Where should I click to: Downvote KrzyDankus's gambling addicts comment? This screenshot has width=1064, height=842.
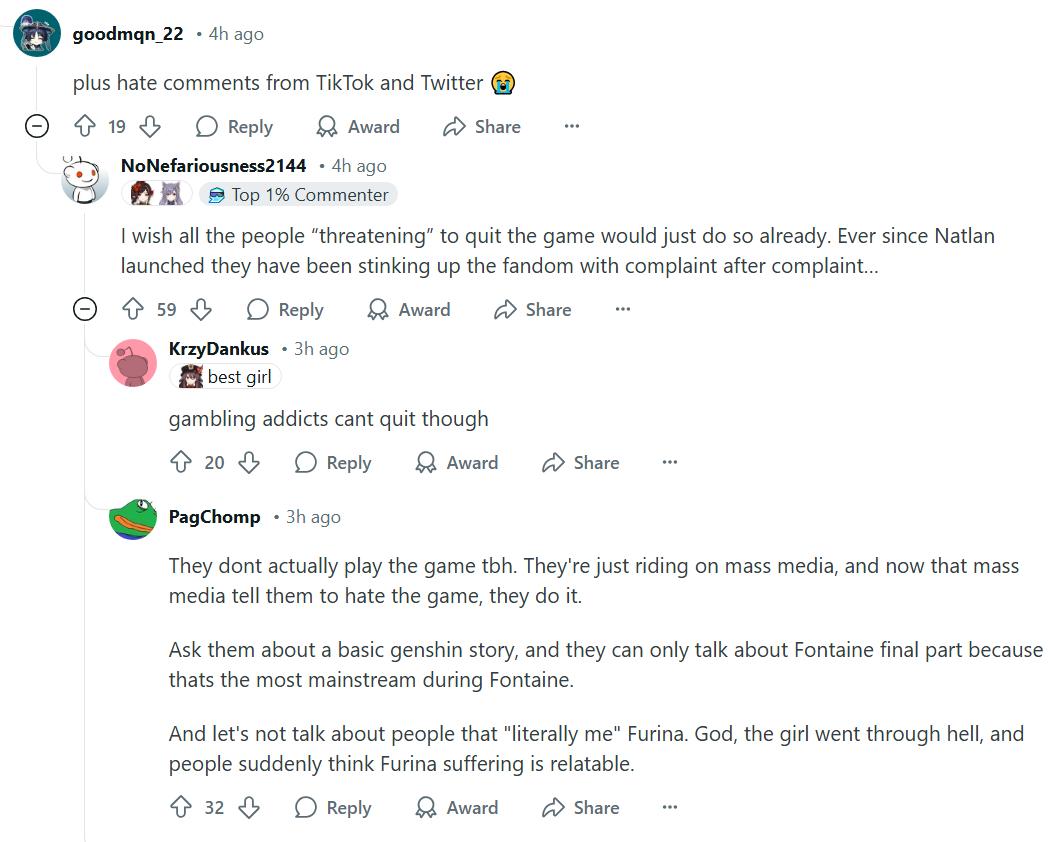point(249,463)
